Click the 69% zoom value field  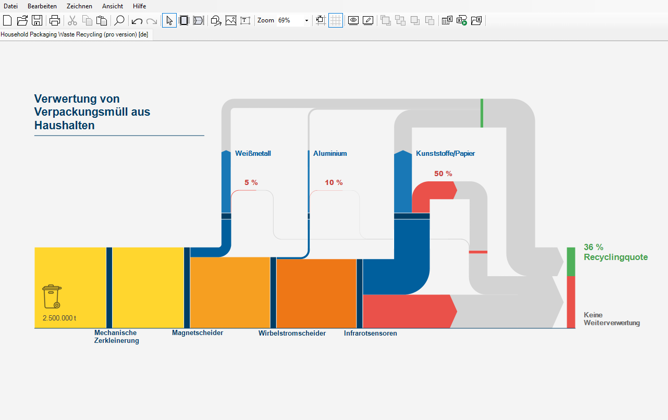(x=290, y=20)
